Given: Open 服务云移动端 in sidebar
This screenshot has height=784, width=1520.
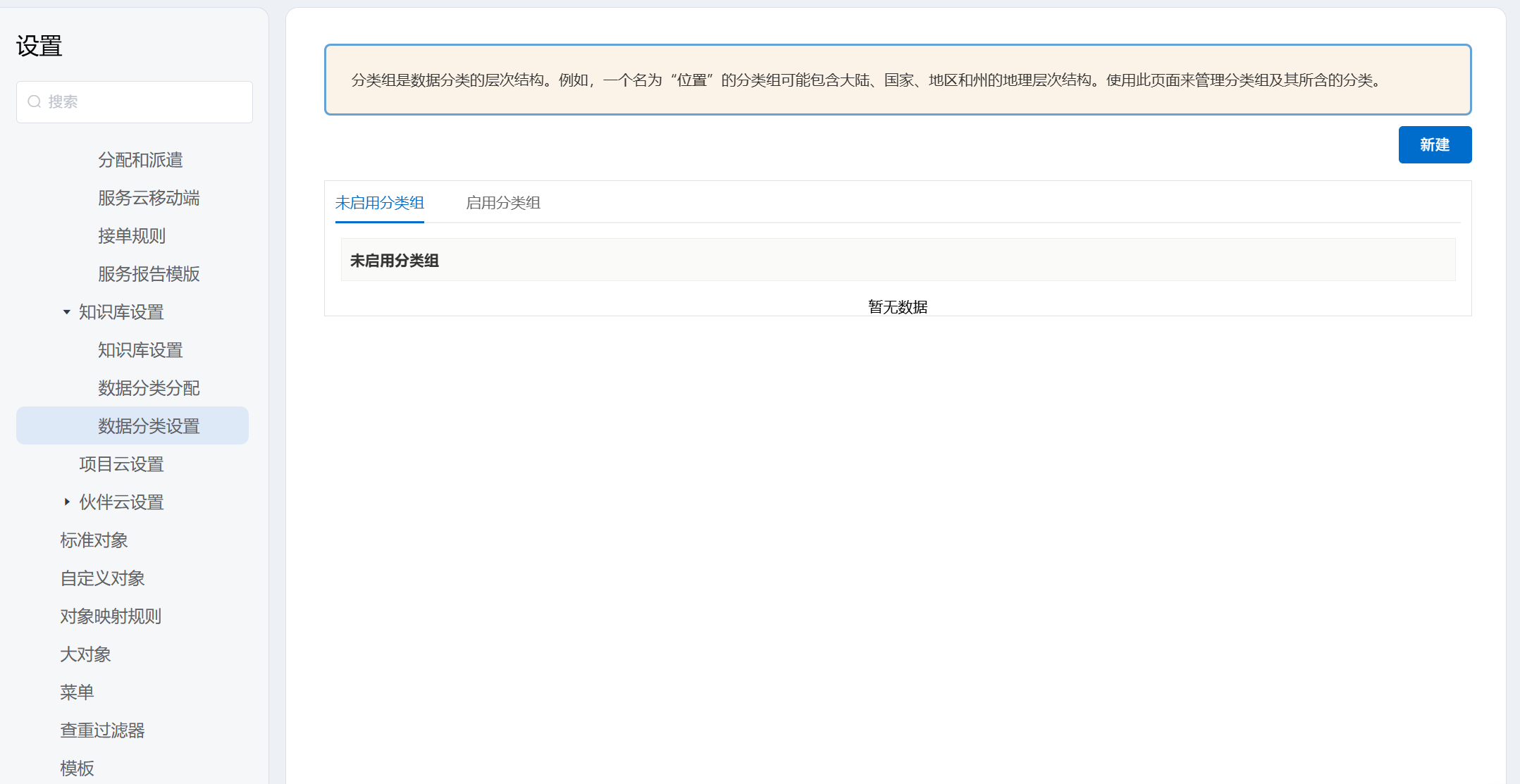Looking at the screenshot, I should pos(149,198).
